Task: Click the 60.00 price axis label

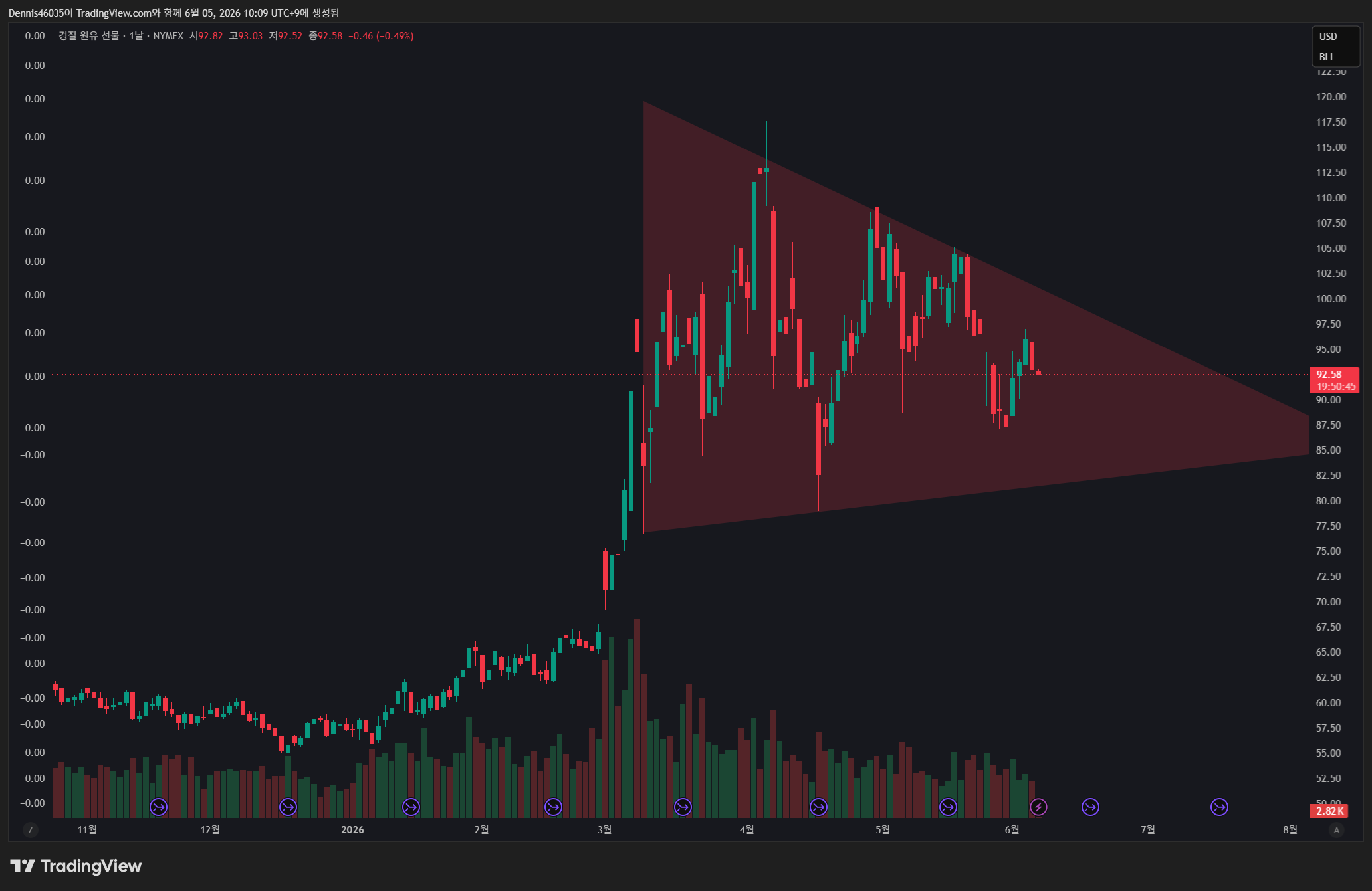Action: point(1328,703)
